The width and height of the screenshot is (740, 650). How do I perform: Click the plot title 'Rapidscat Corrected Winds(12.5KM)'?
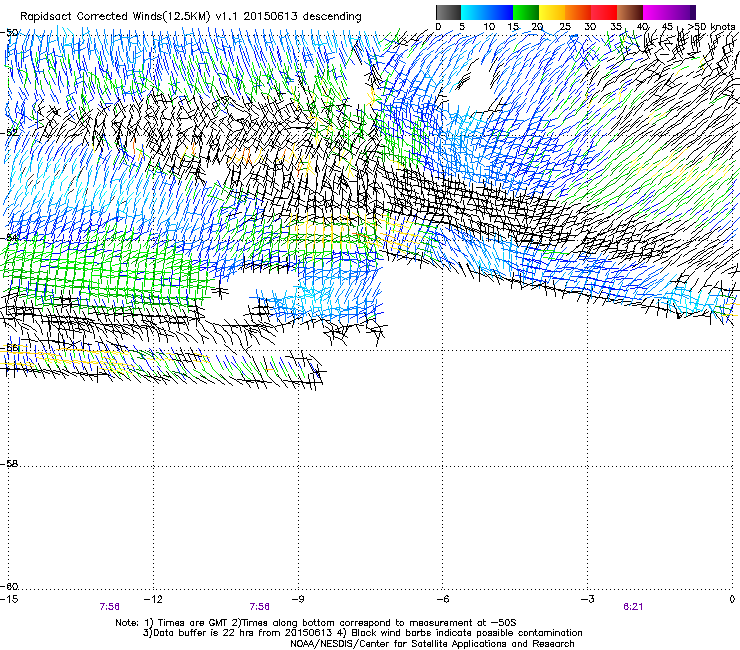[x=115, y=17]
